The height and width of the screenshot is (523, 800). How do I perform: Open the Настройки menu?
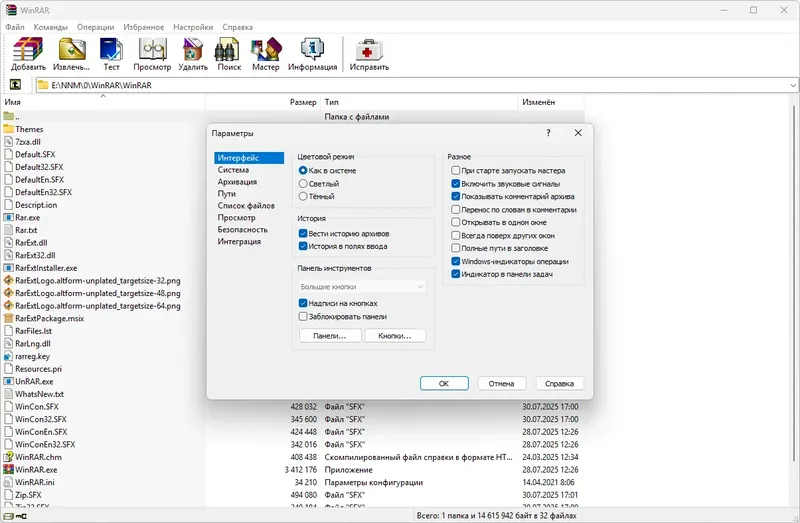(193, 27)
